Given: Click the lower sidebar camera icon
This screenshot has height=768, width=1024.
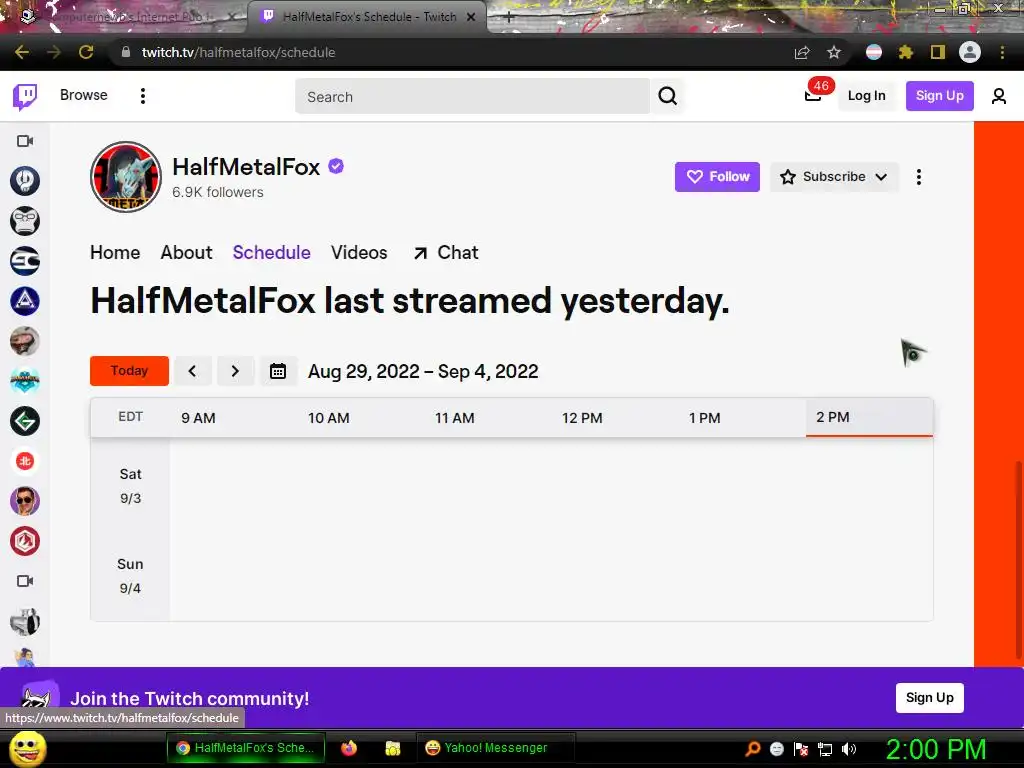Looking at the screenshot, I should click(25, 581).
